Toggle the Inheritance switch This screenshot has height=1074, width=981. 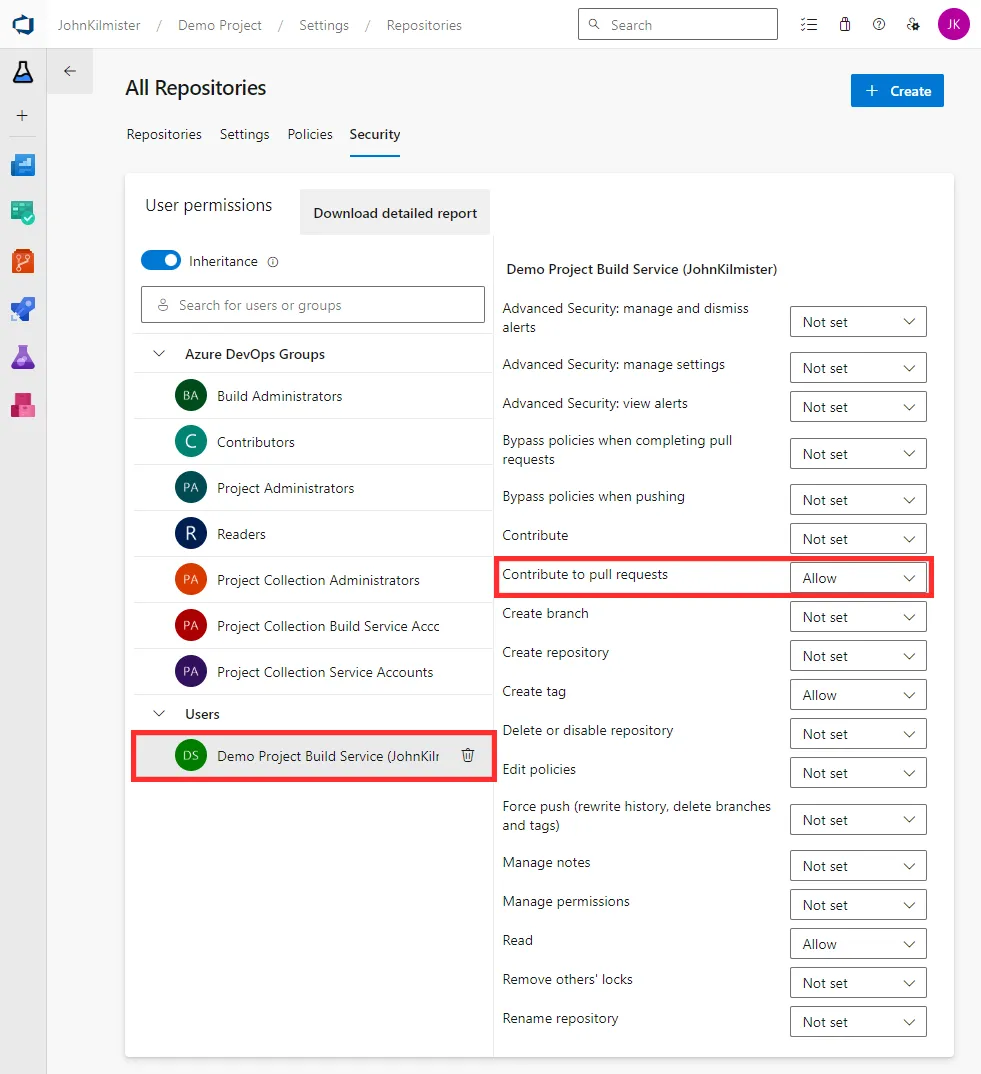pos(161,261)
